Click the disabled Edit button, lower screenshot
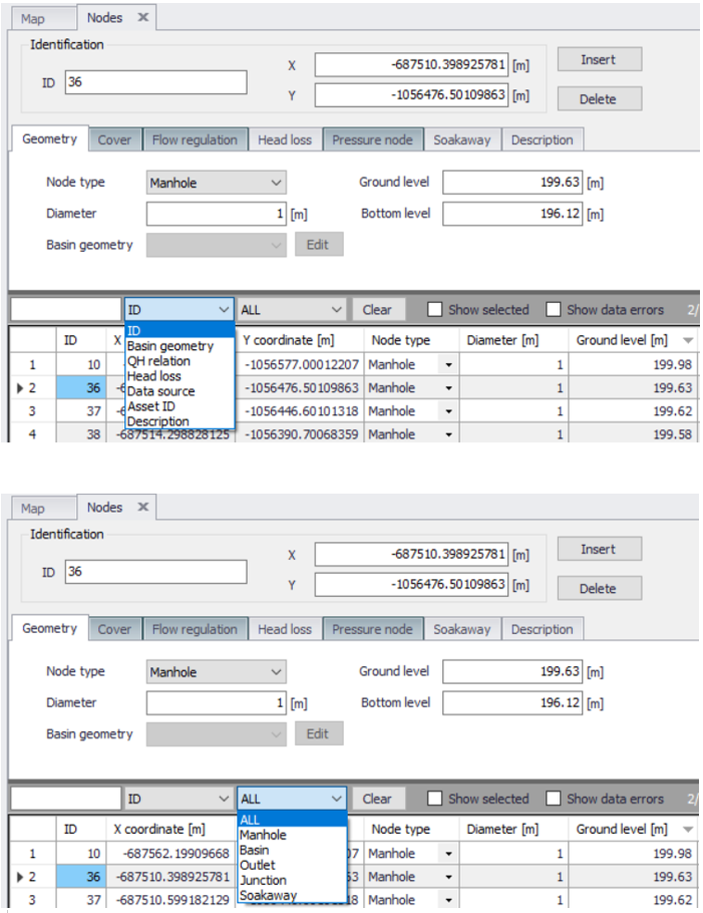Viewport: 703px width, 913px height. (319, 734)
